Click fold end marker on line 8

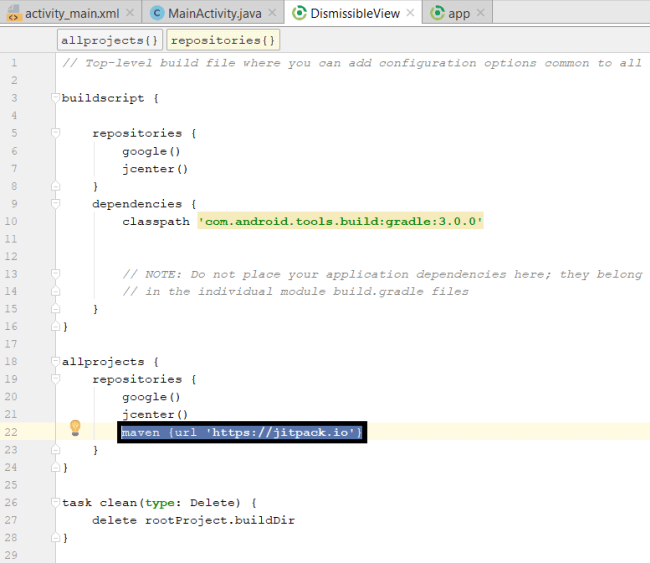55,186
